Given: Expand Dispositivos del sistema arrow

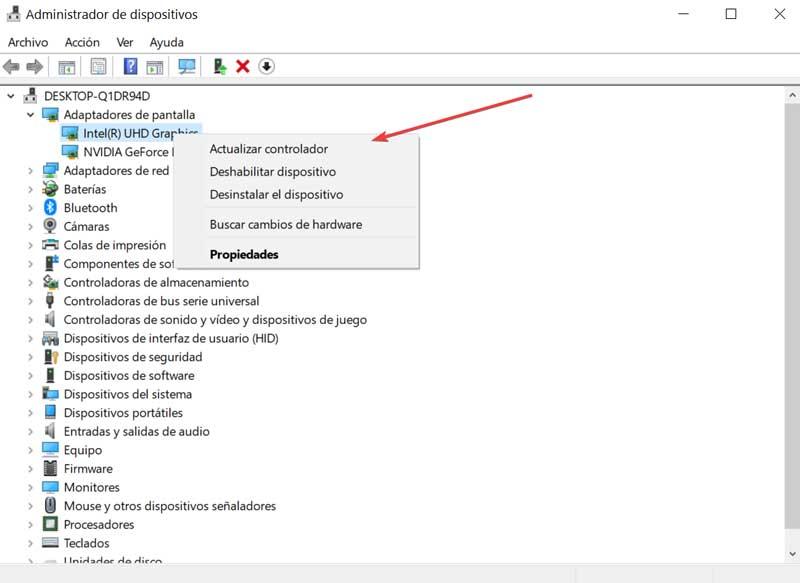Looking at the screenshot, I should (x=30, y=394).
